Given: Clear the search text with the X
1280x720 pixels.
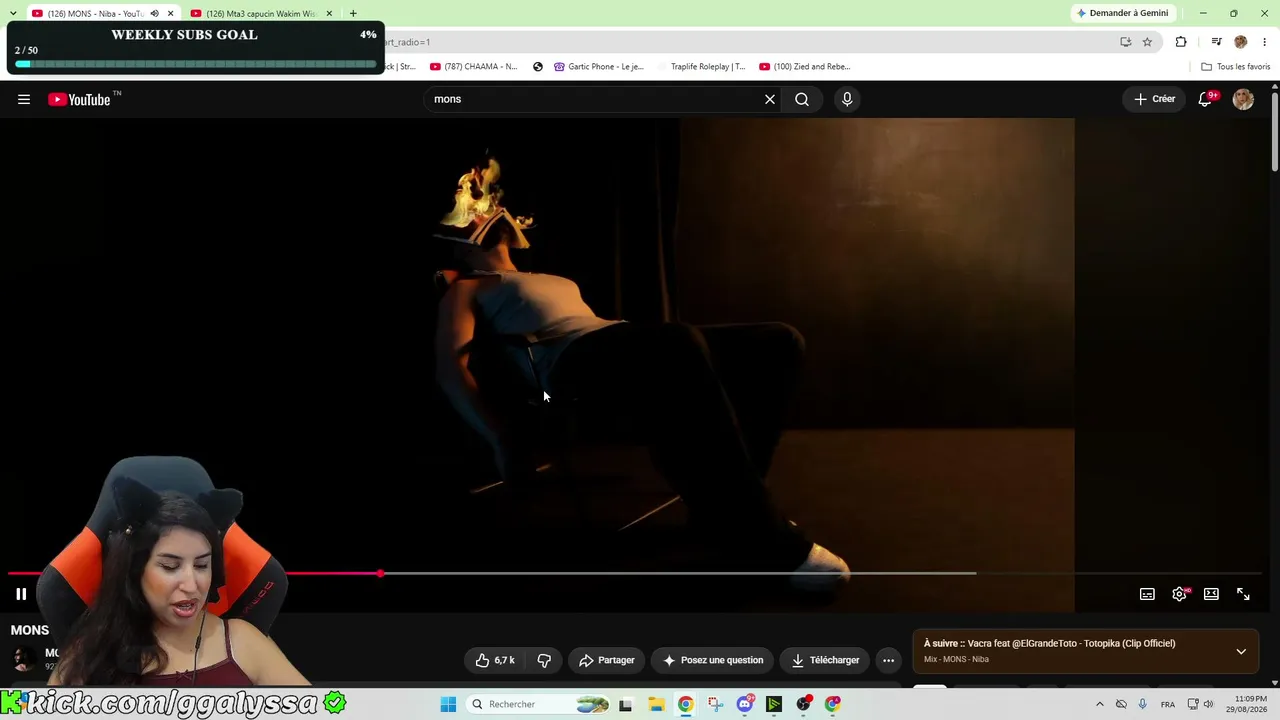Looking at the screenshot, I should coord(770,99).
